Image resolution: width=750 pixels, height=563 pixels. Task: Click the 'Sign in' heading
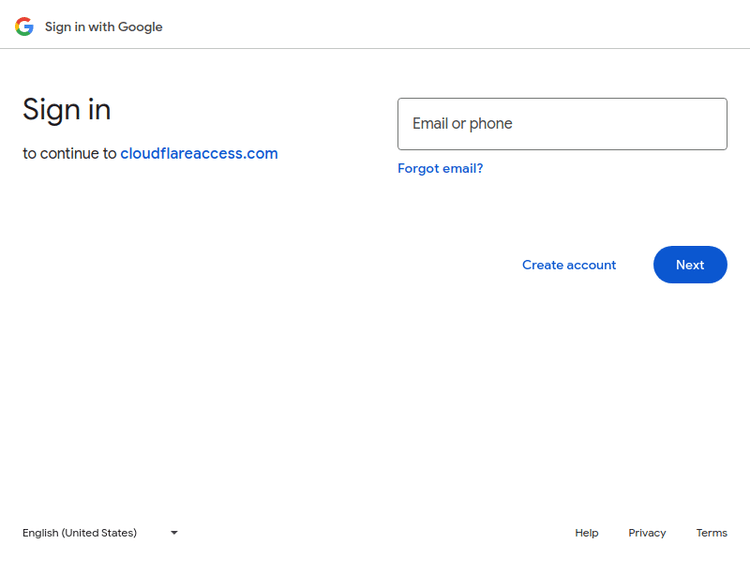click(67, 109)
